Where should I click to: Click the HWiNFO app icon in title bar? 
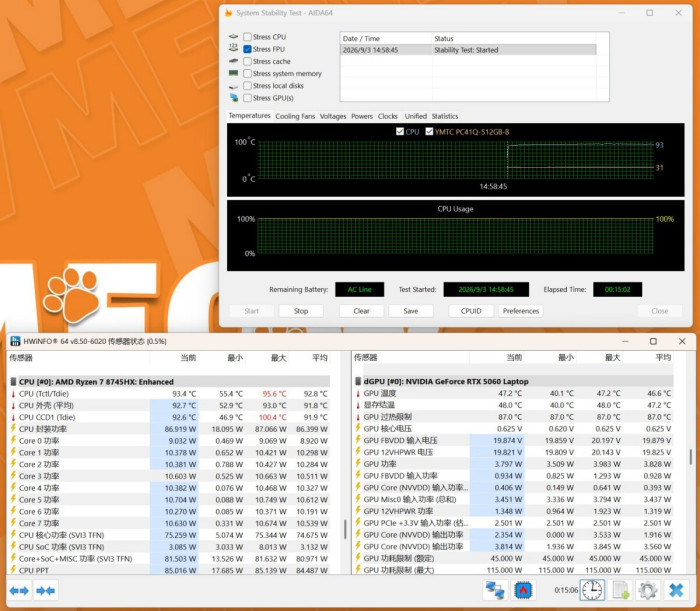coord(15,341)
